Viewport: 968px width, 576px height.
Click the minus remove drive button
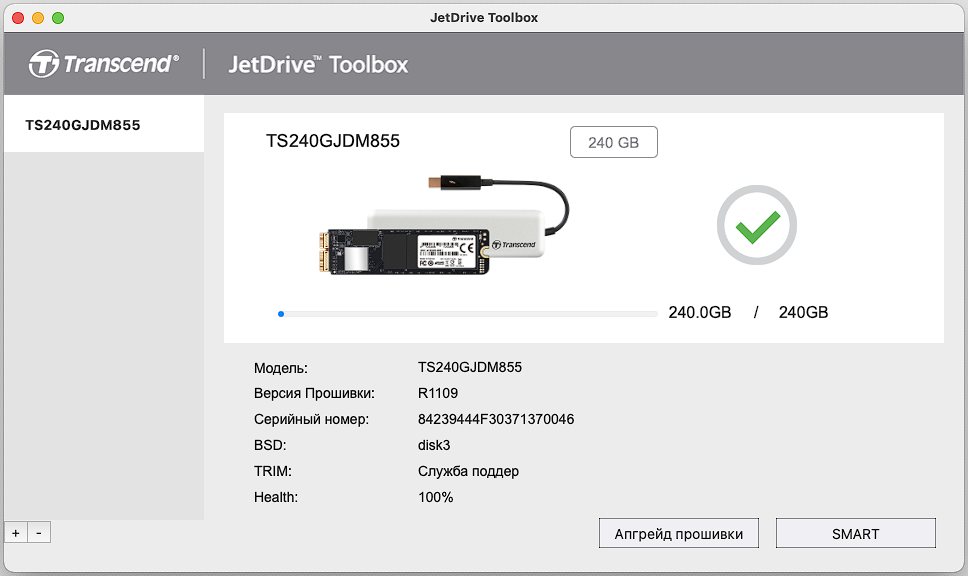coord(39,533)
